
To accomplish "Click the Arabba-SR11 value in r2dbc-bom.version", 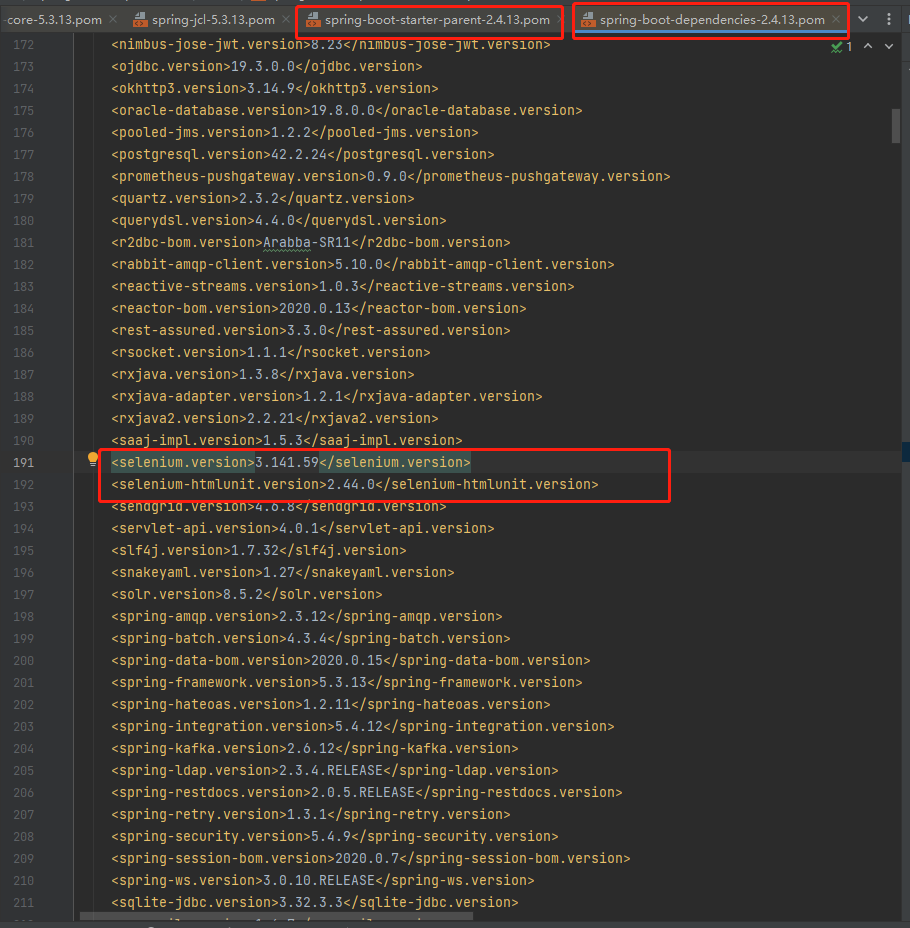I will (307, 242).
